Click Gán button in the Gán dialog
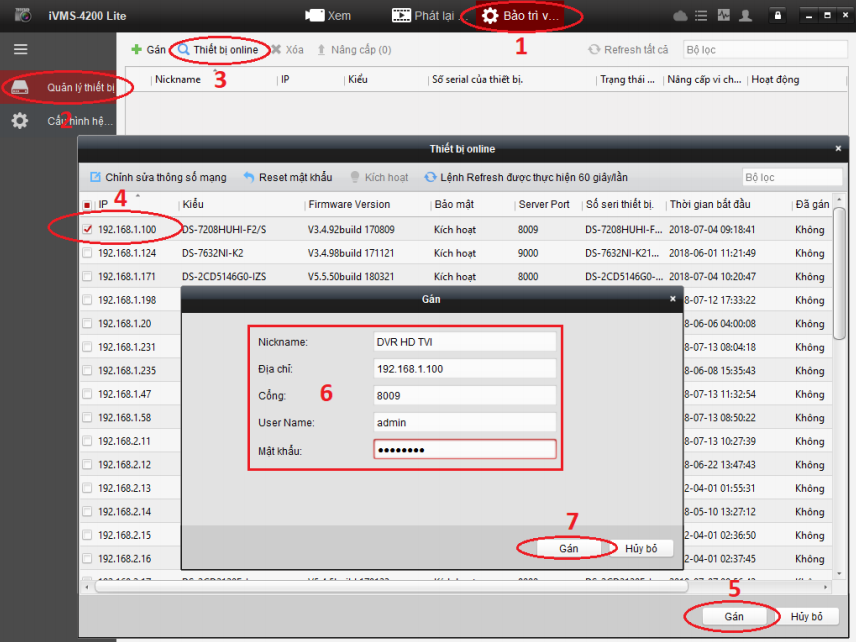Screen dimensions: 856x642 click(x=569, y=548)
